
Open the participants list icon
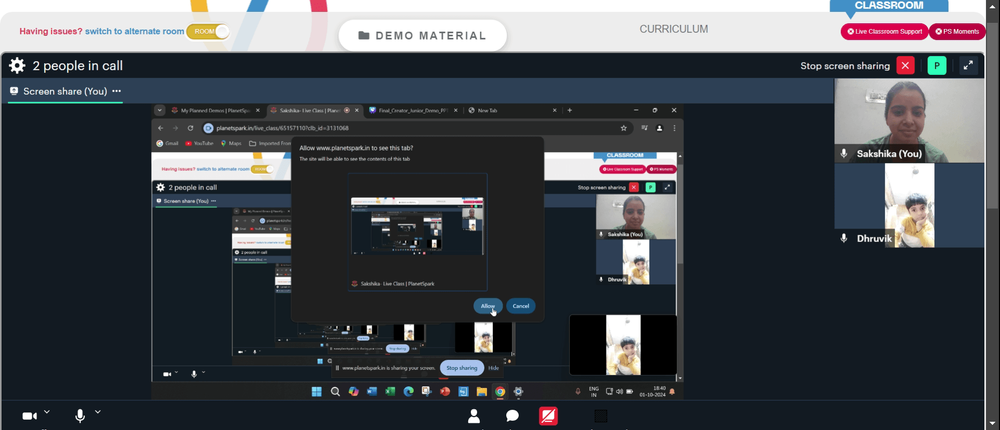(474, 416)
